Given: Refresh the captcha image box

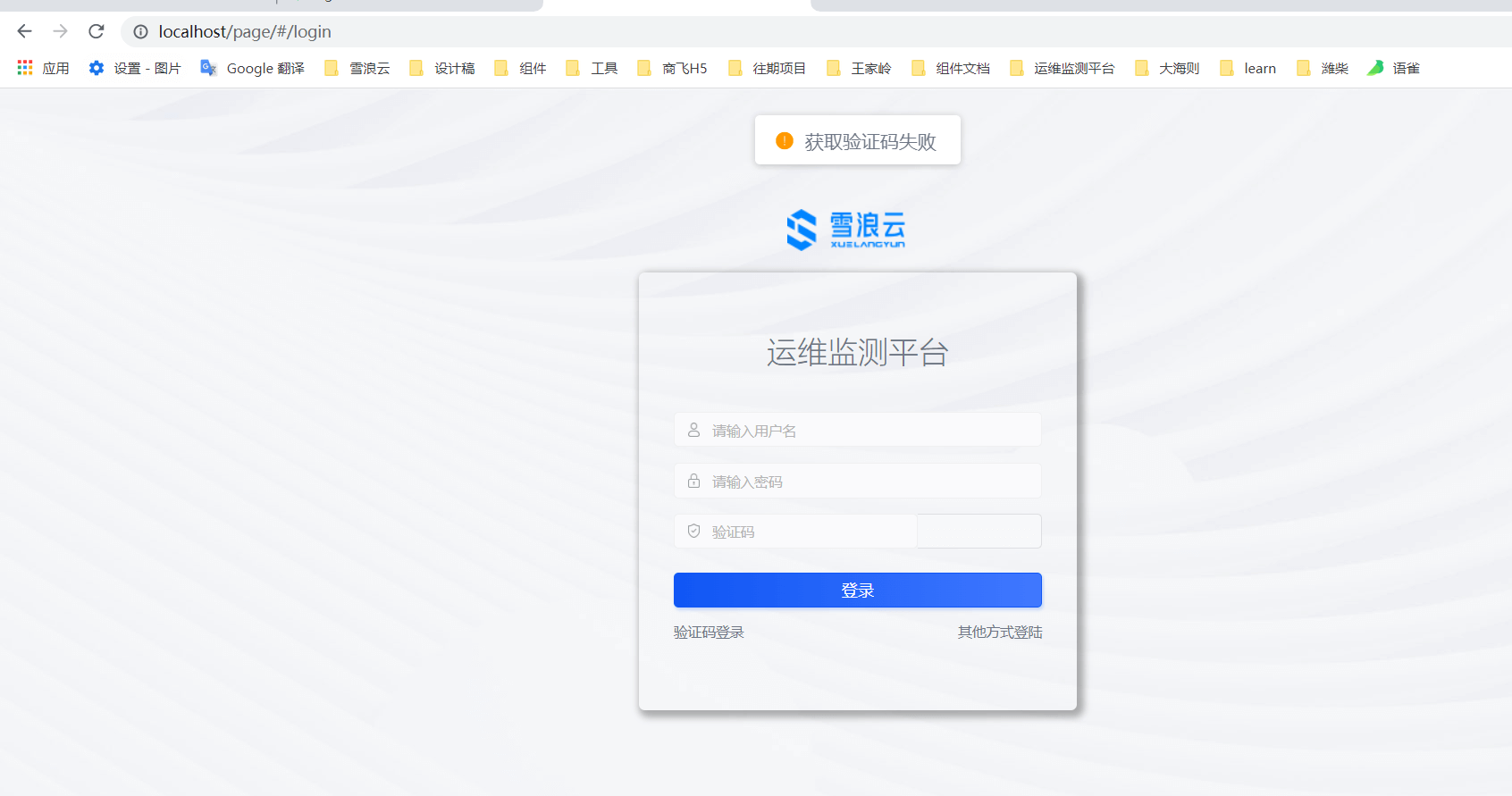Looking at the screenshot, I should click(x=979, y=531).
